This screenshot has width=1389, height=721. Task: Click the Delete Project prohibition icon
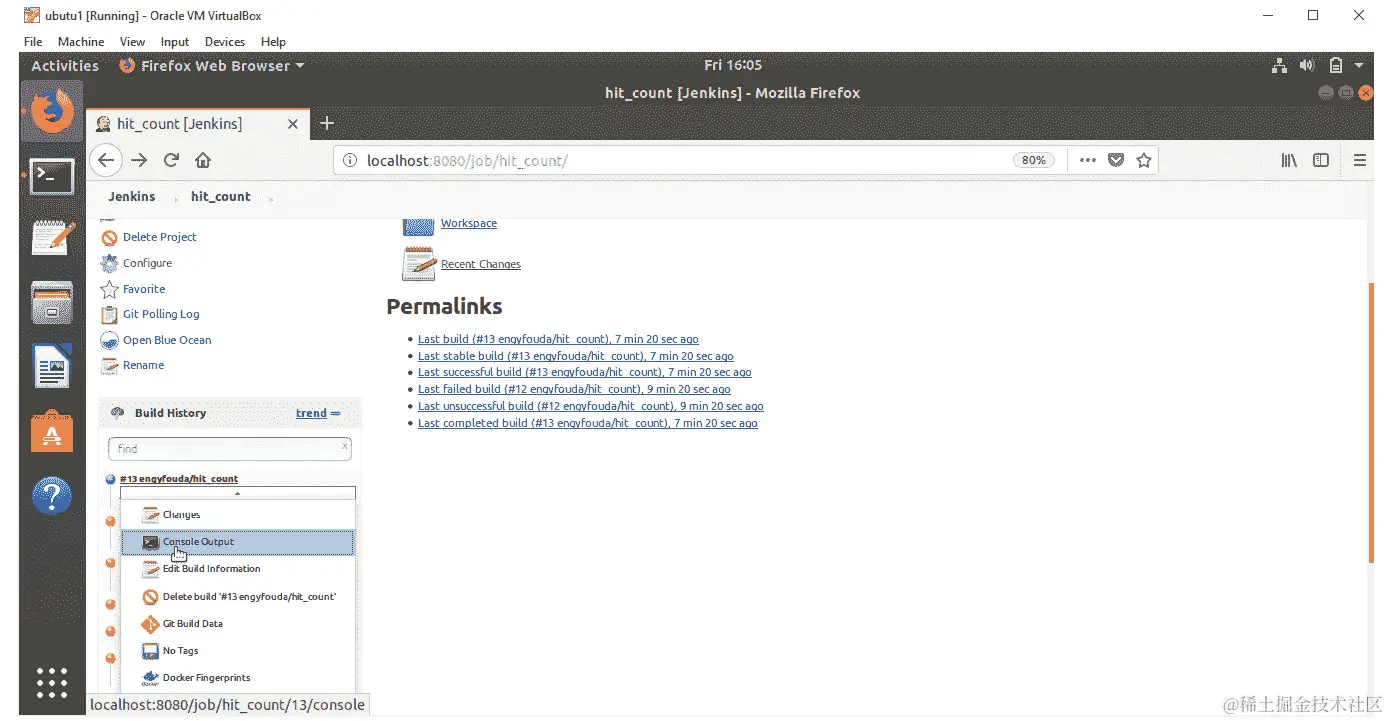[x=109, y=237]
